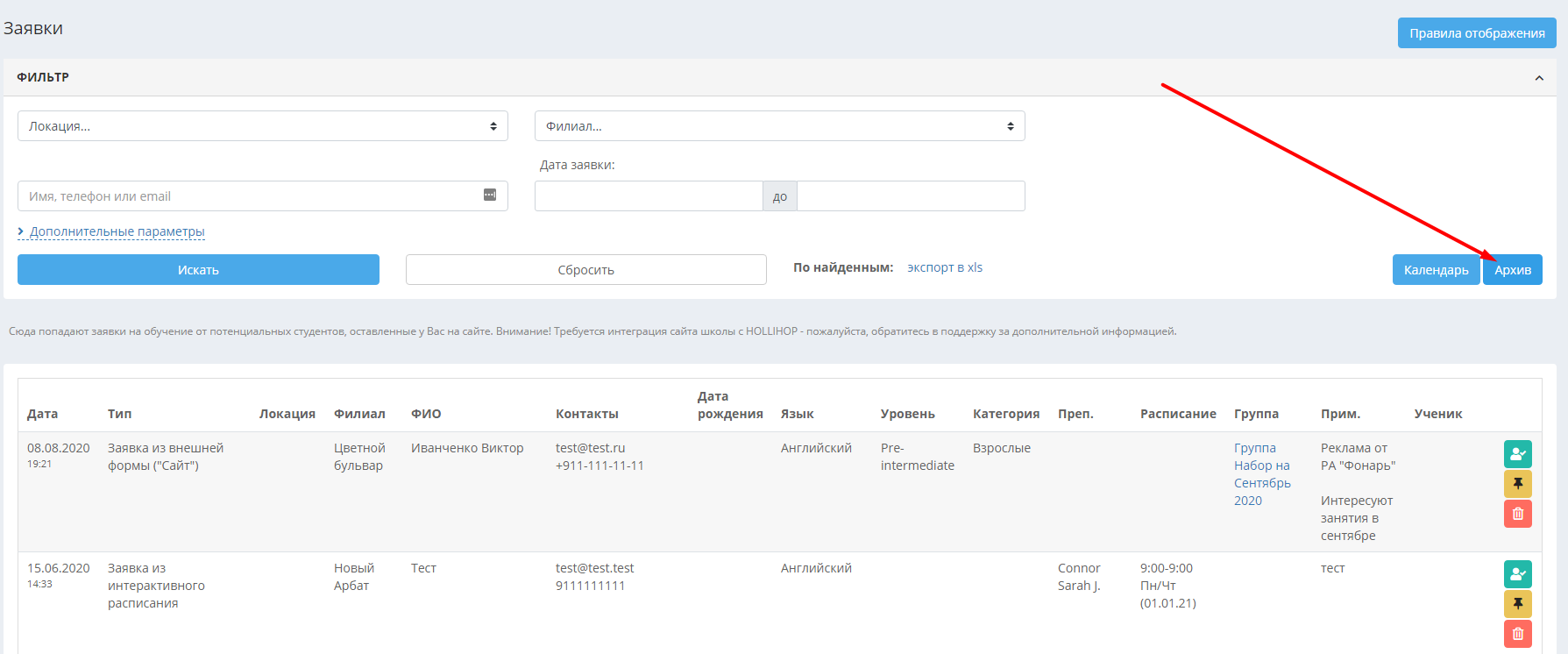The height and width of the screenshot is (654, 1568).
Task: Pin the Тест request (yellow pin icon)
Action: pyautogui.click(x=1518, y=604)
